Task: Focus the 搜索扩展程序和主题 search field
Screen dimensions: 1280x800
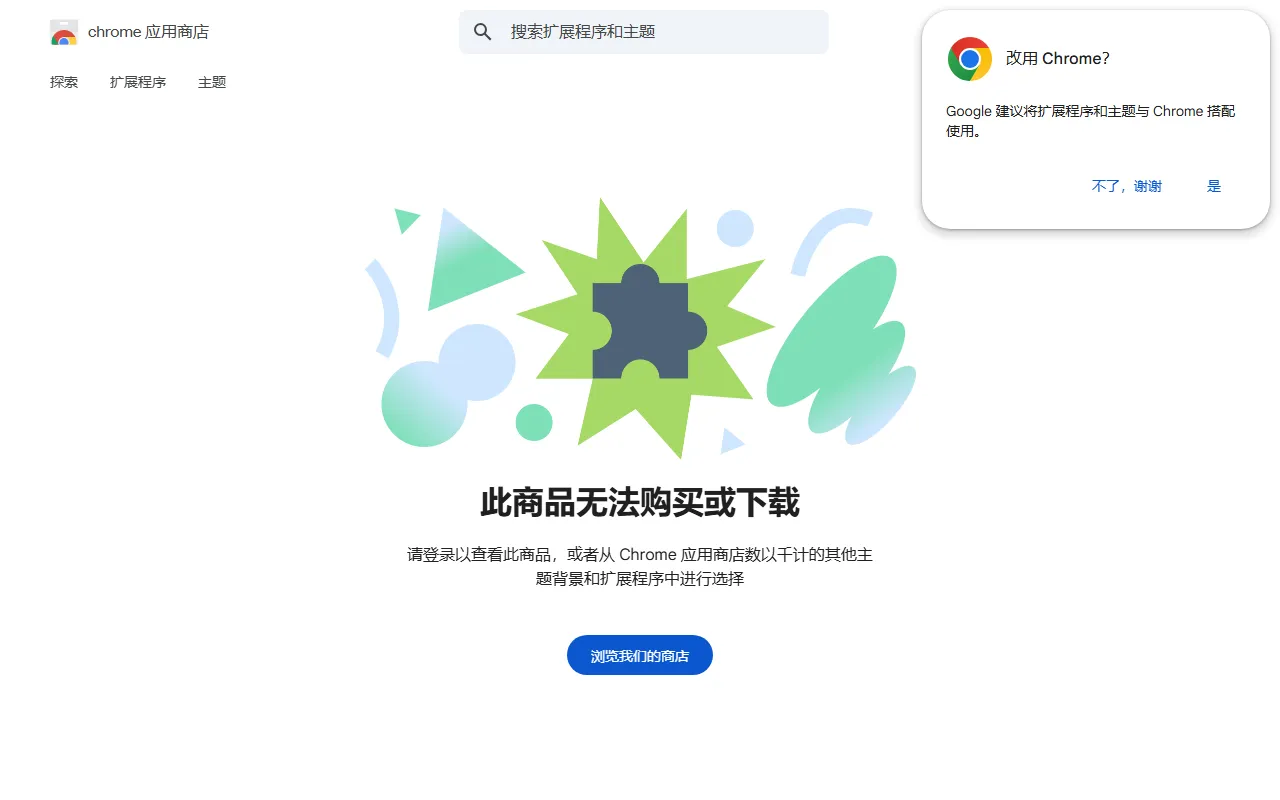Action: tap(644, 32)
